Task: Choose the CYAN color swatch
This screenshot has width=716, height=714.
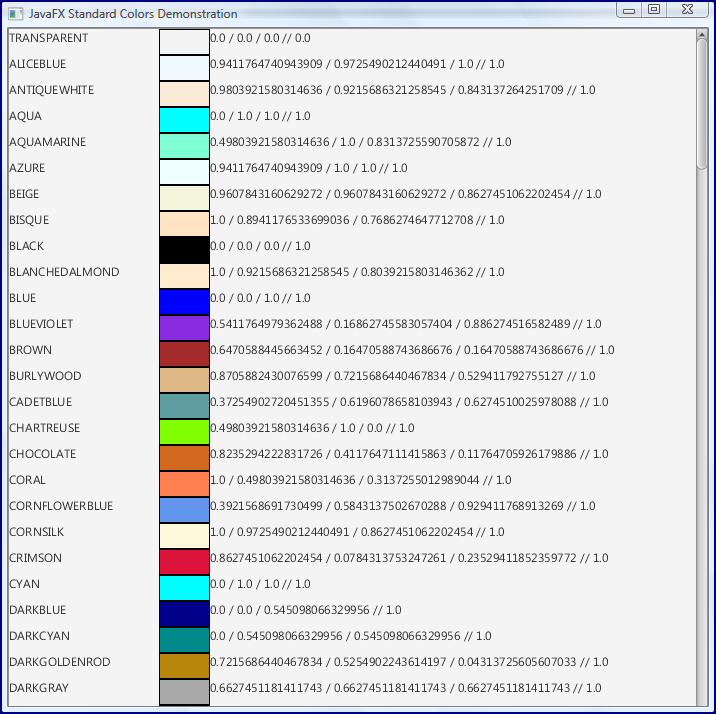Action: (x=184, y=588)
